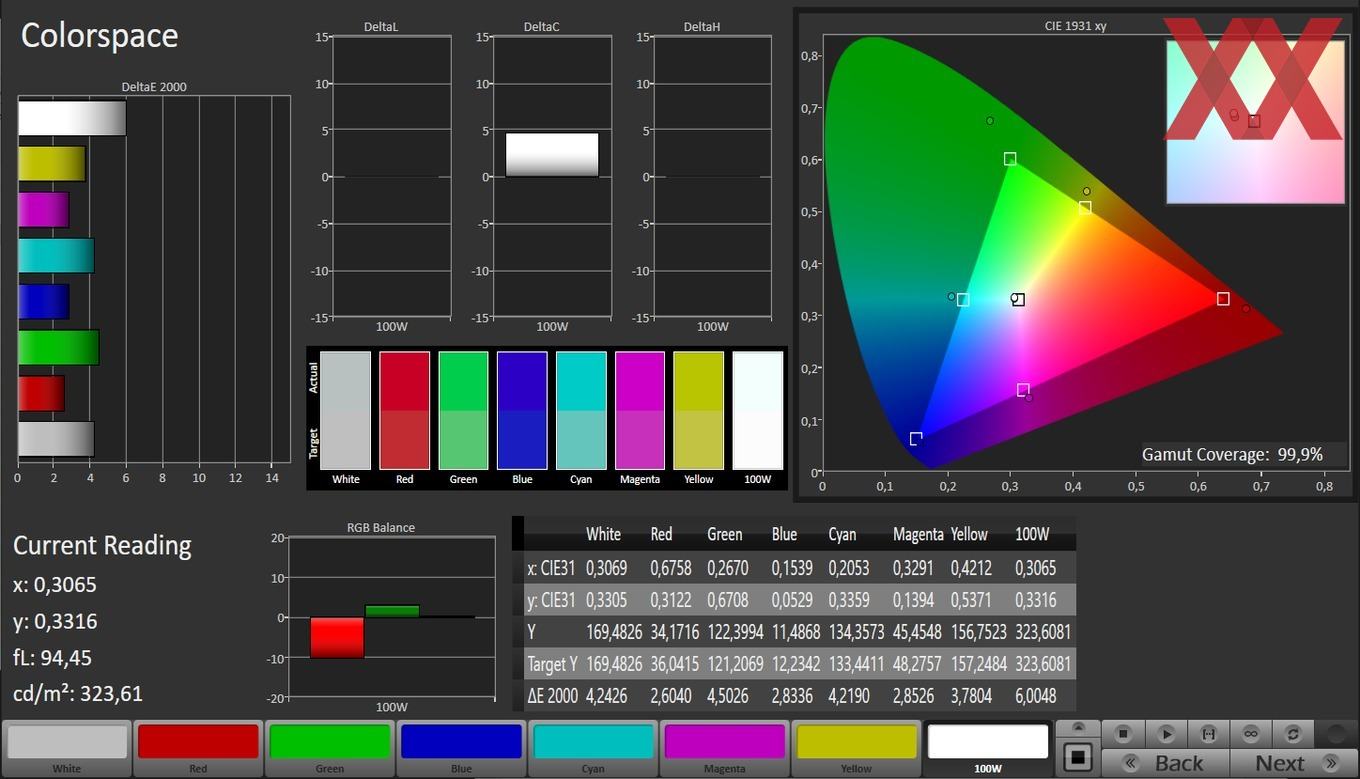1360x779 pixels.
Task: Select the Cyan swatch in bottom strip
Action: 593,748
